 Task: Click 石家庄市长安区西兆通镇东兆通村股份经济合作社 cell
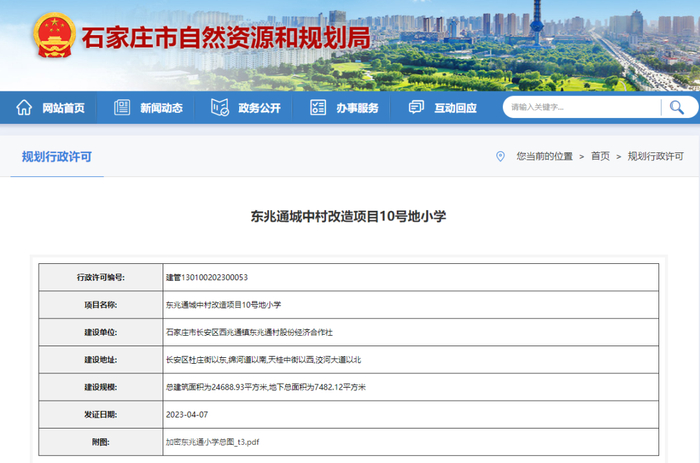pos(411,332)
